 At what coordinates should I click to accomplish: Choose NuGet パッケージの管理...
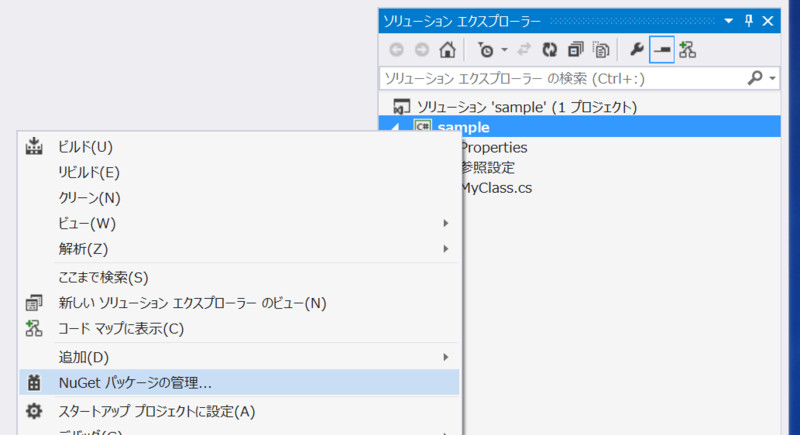[239, 382]
